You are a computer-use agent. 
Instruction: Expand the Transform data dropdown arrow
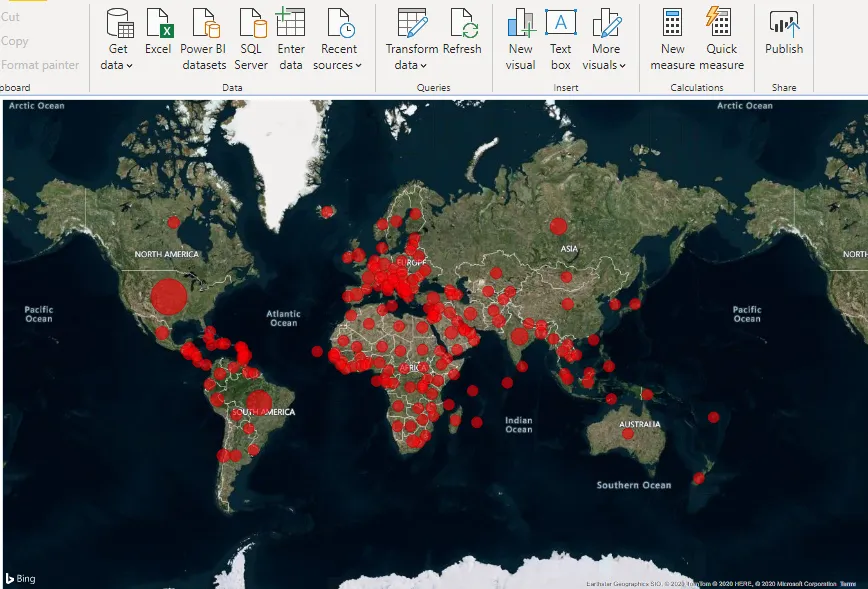click(x=423, y=65)
